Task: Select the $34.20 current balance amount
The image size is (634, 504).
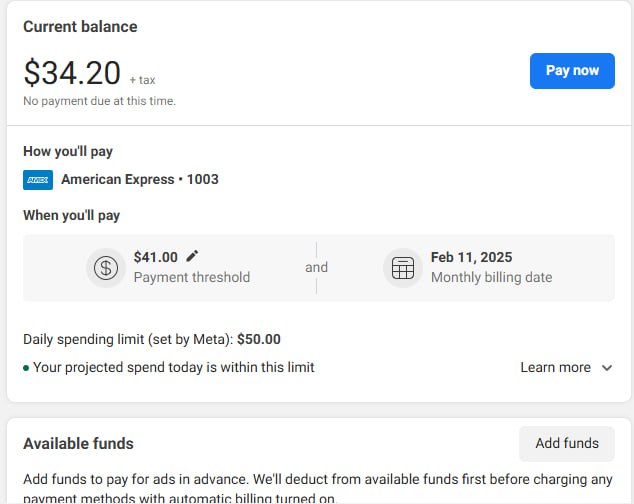Action: click(x=72, y=72)
